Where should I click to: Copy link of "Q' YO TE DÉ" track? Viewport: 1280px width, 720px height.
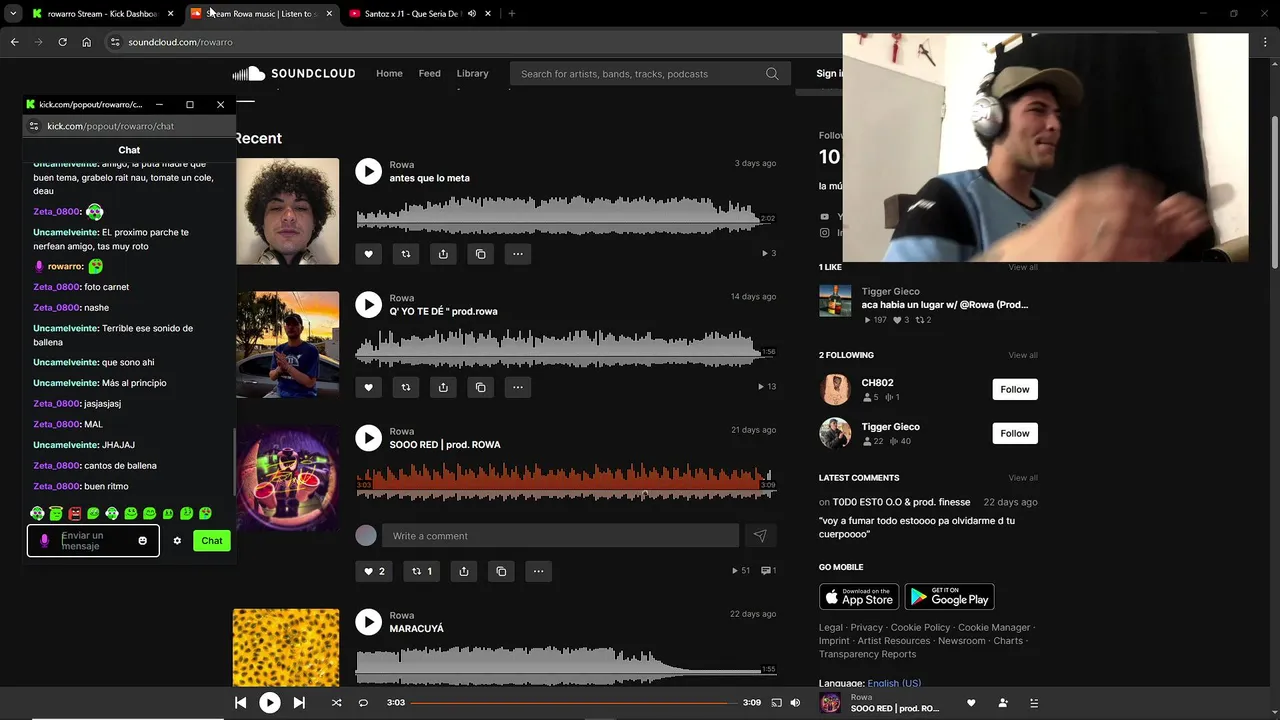click(481, 387)
